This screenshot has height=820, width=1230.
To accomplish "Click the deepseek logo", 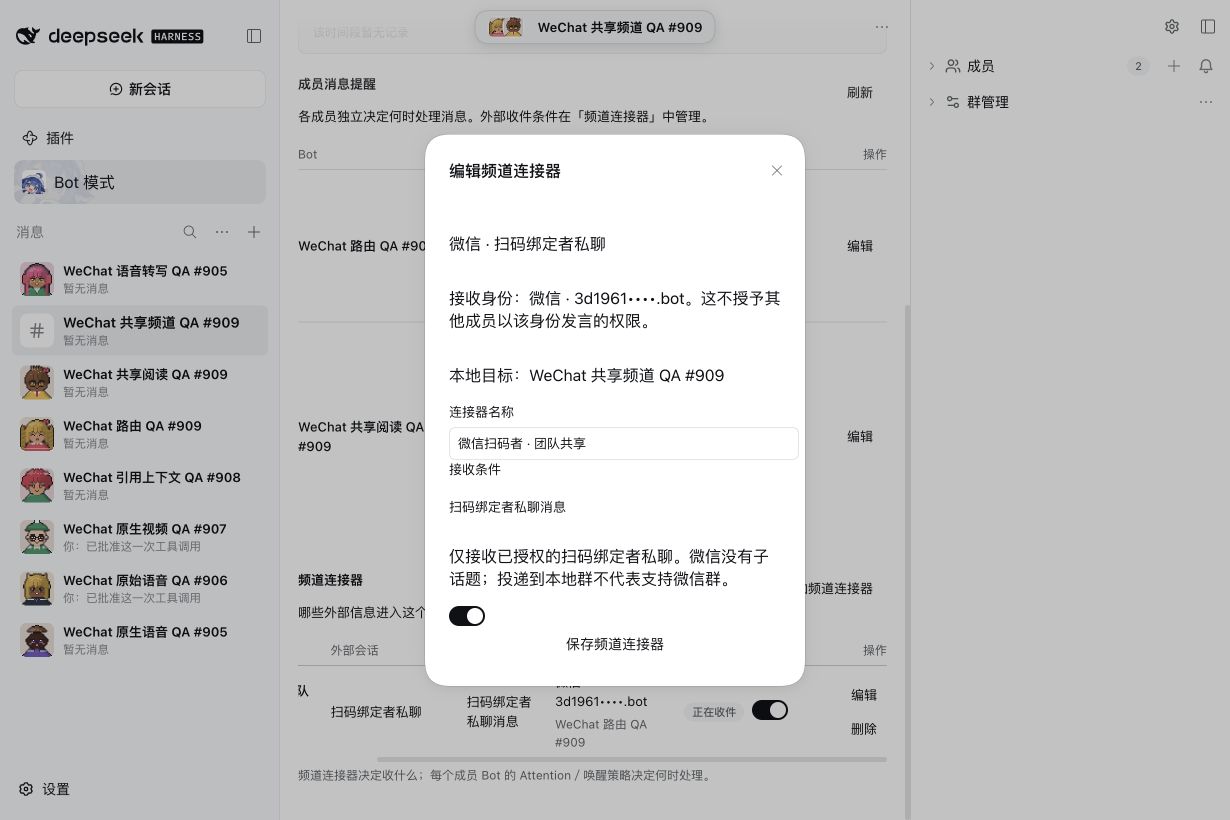I will 110,36.
